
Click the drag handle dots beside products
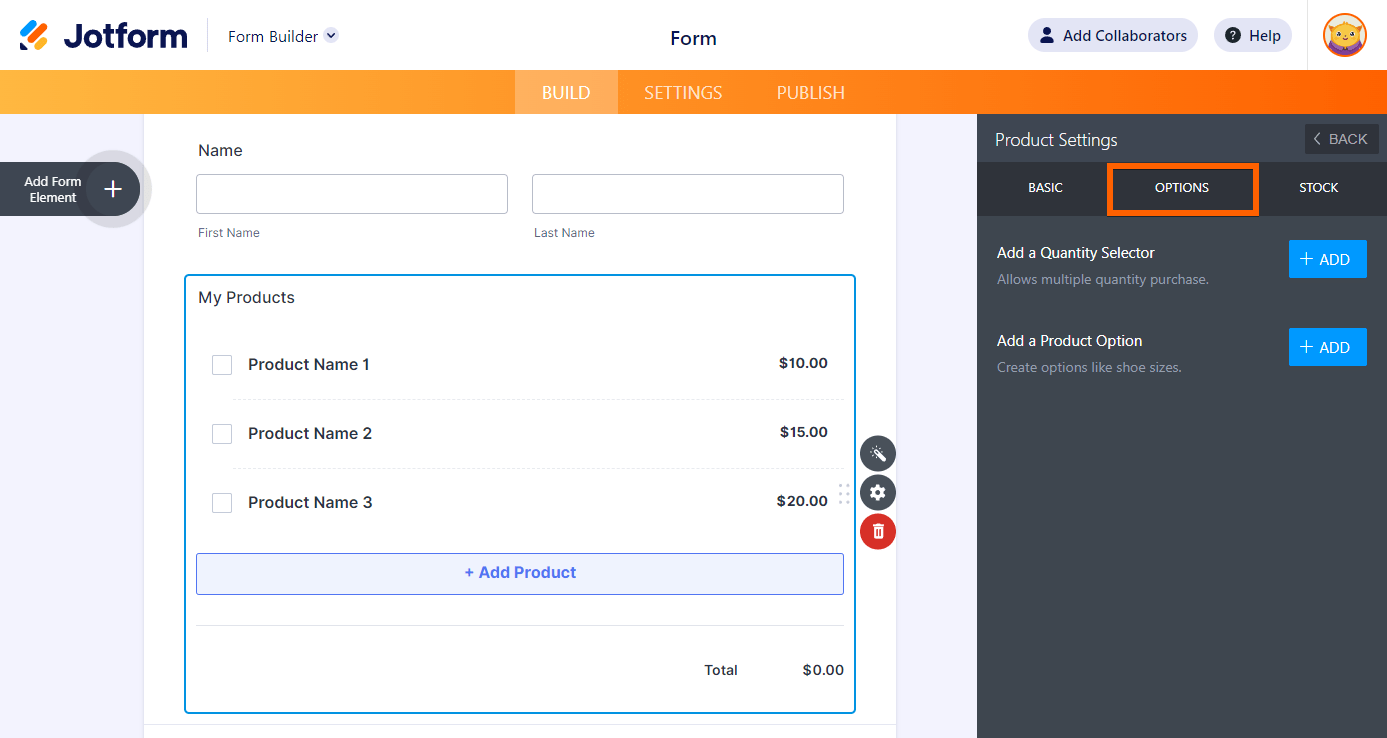[x=844, y=494]
